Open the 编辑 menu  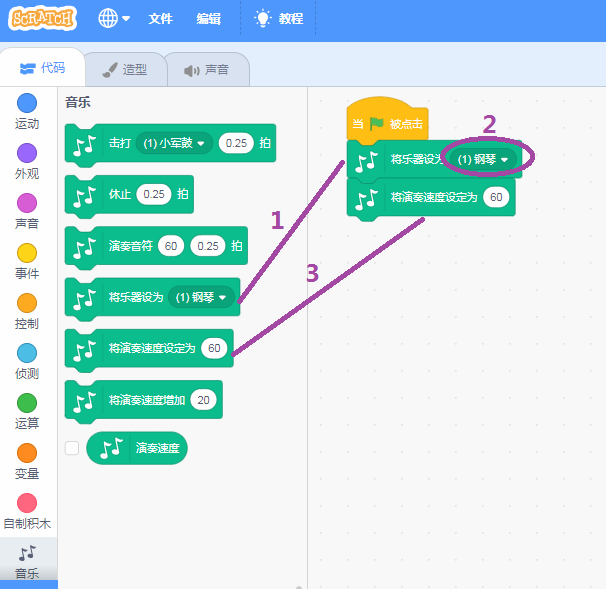coord(209,19)
